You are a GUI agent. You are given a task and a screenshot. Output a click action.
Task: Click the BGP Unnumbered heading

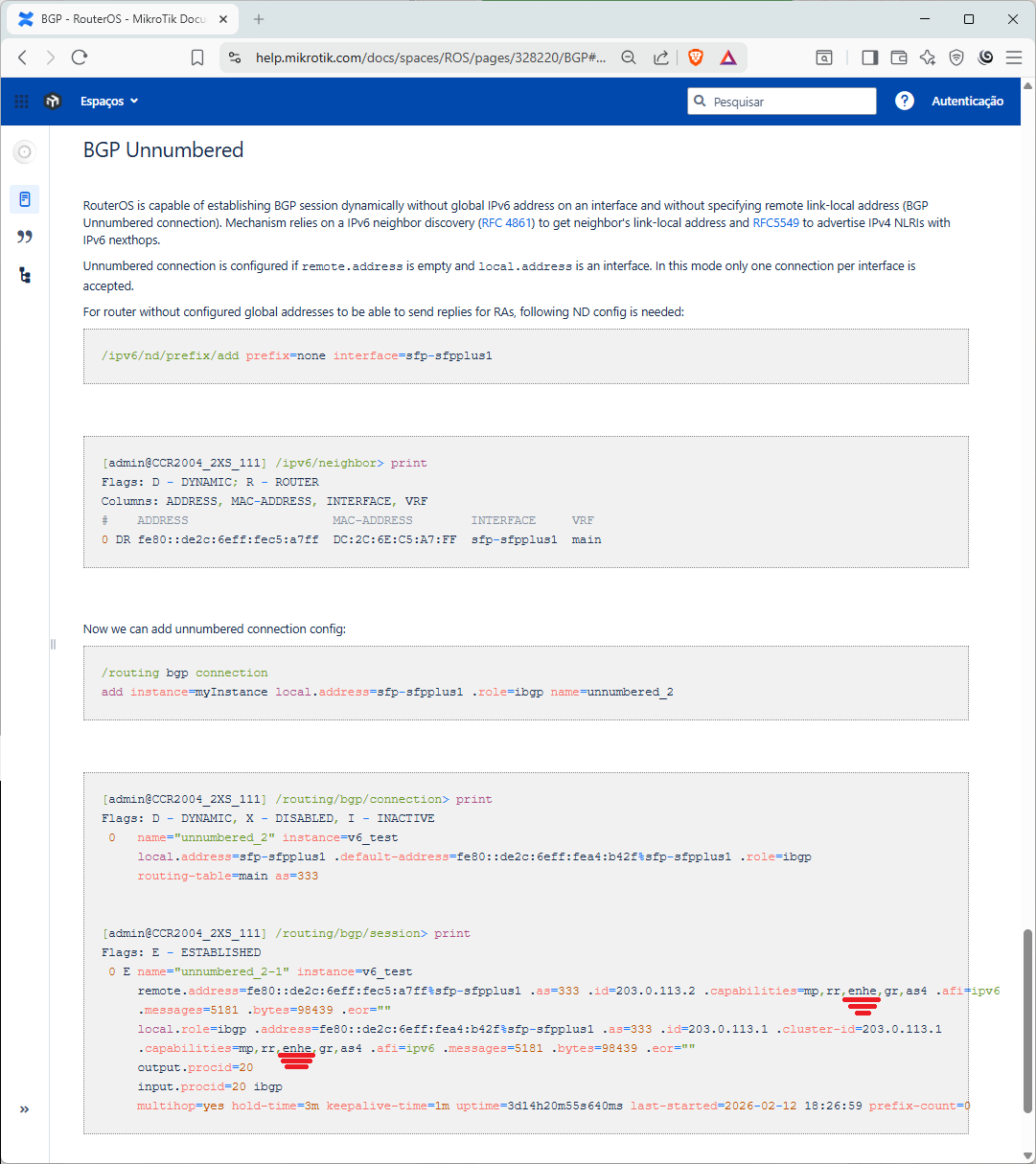[x=164, y=150]
